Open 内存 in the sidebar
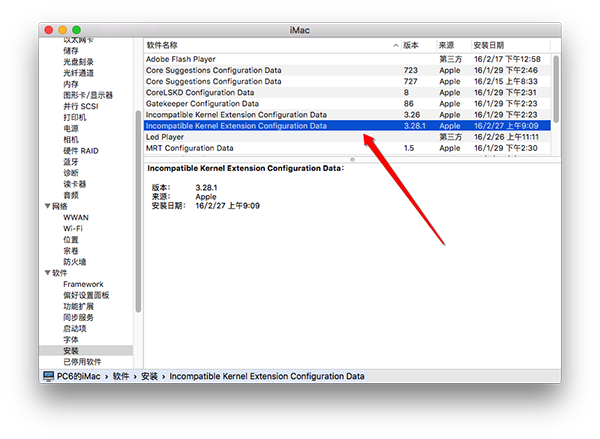 pos(71,84)
